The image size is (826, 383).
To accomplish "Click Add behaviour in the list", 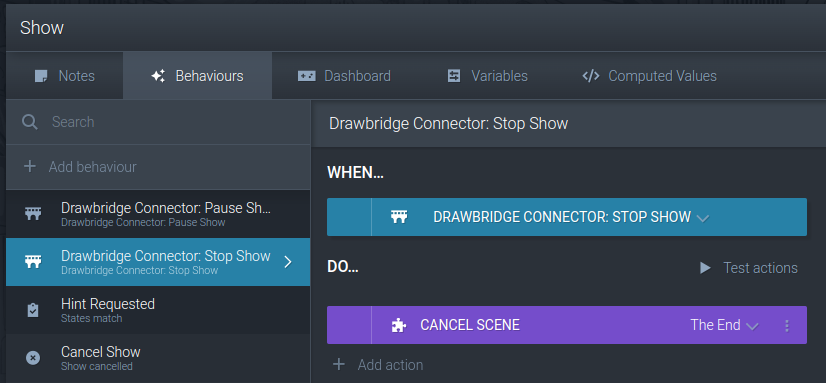I will point(158,167).
